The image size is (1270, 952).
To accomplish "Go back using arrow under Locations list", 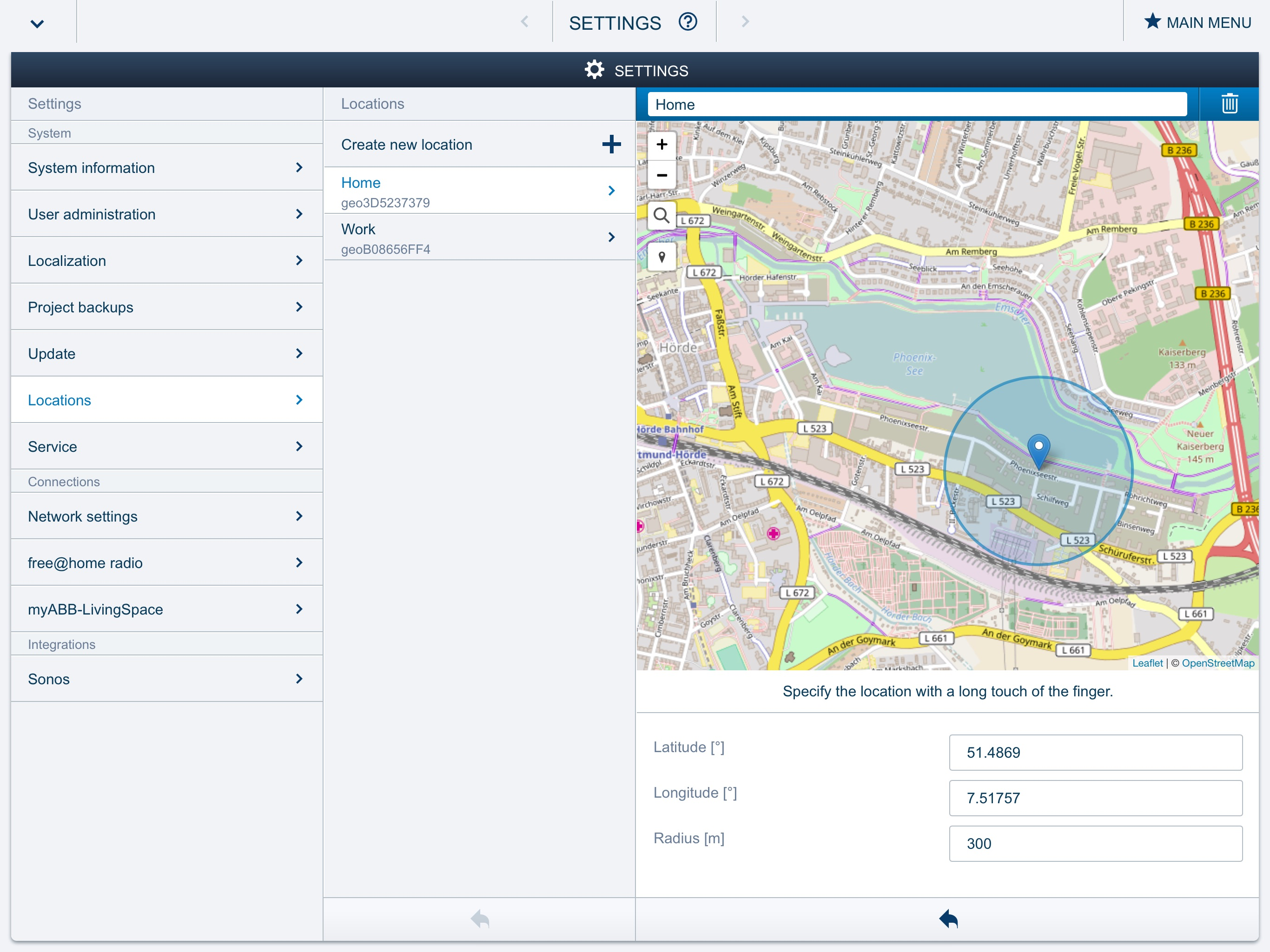I will pos(479,919).
